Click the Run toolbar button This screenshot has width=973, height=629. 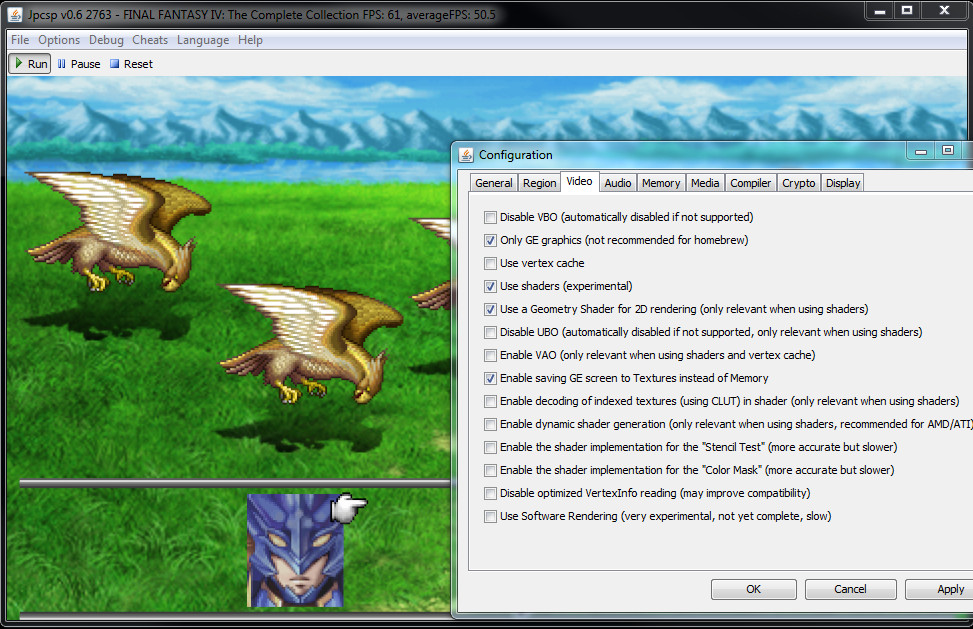coord(30,64)
